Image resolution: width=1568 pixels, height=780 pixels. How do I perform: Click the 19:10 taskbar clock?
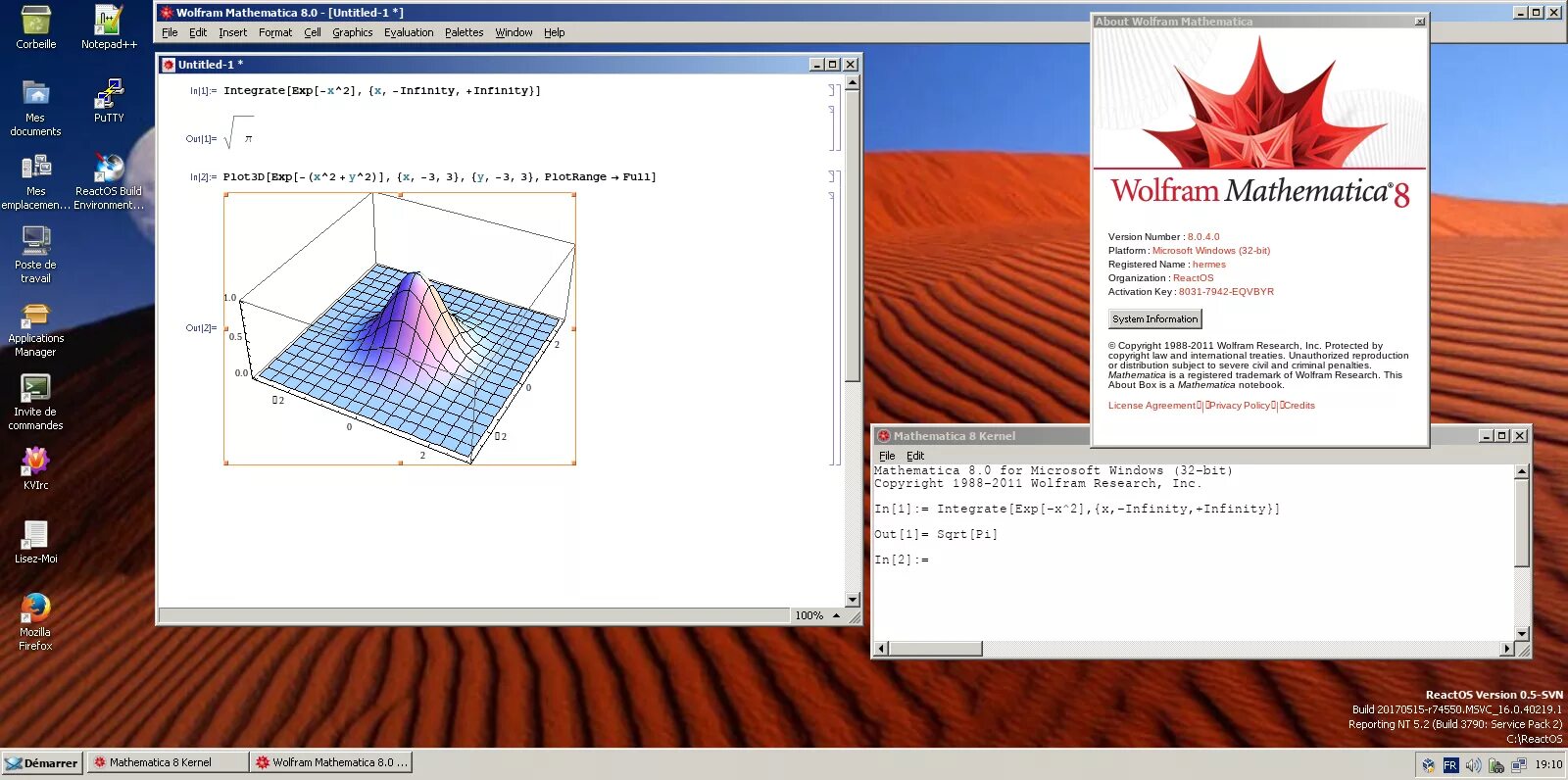(x=1548, y=764)
